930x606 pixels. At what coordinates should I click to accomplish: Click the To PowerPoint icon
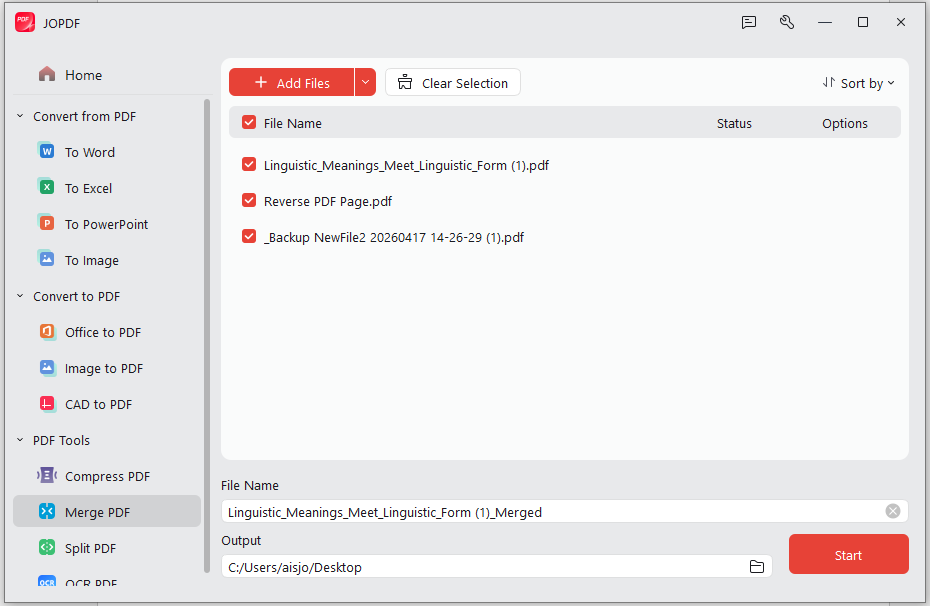click(x=47, y=224)
